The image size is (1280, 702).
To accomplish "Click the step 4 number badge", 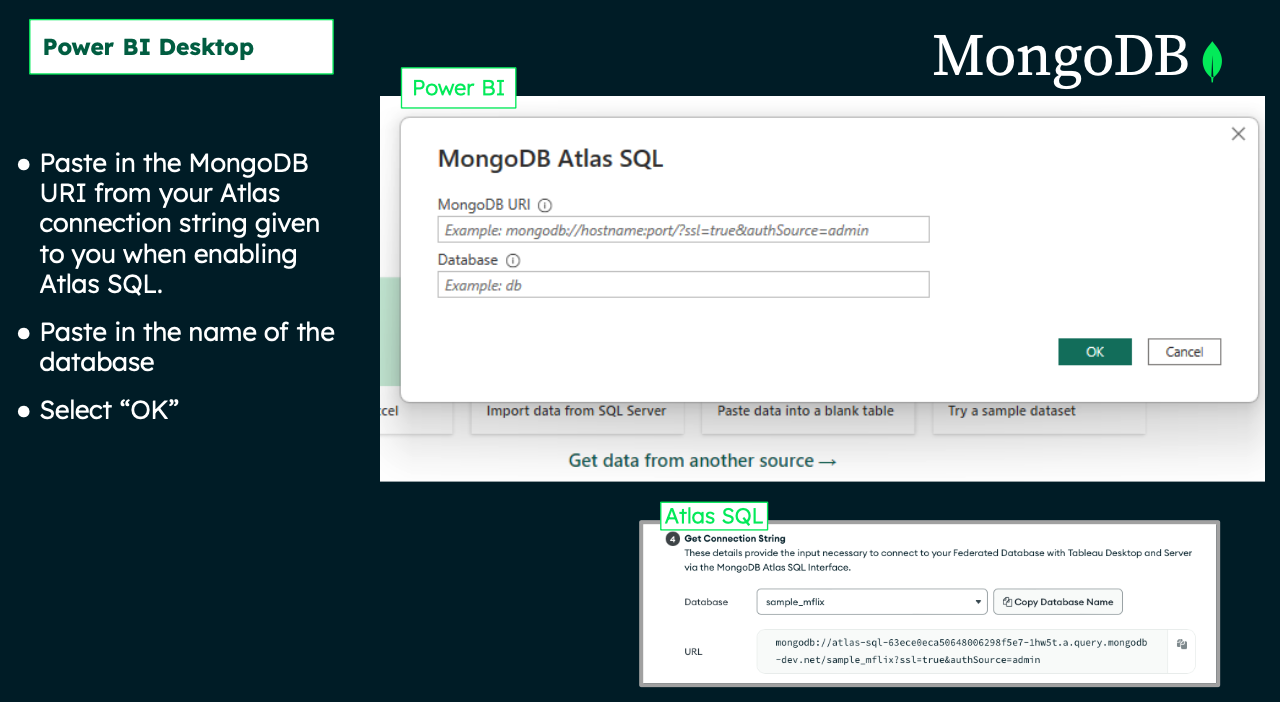I will (673, 539).
